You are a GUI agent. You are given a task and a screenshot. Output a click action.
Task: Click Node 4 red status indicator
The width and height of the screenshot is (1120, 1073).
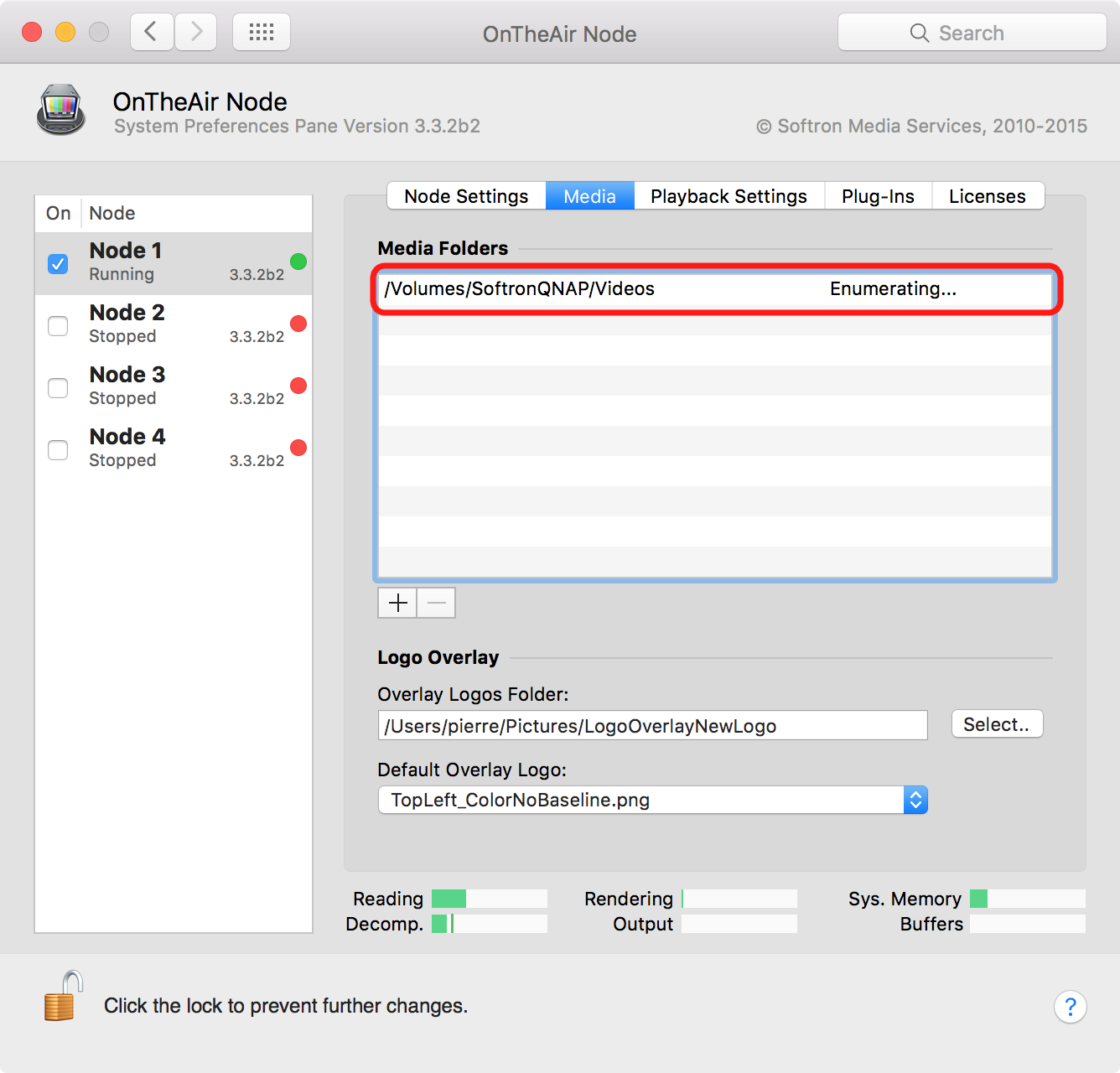click(x=298, y=448)
